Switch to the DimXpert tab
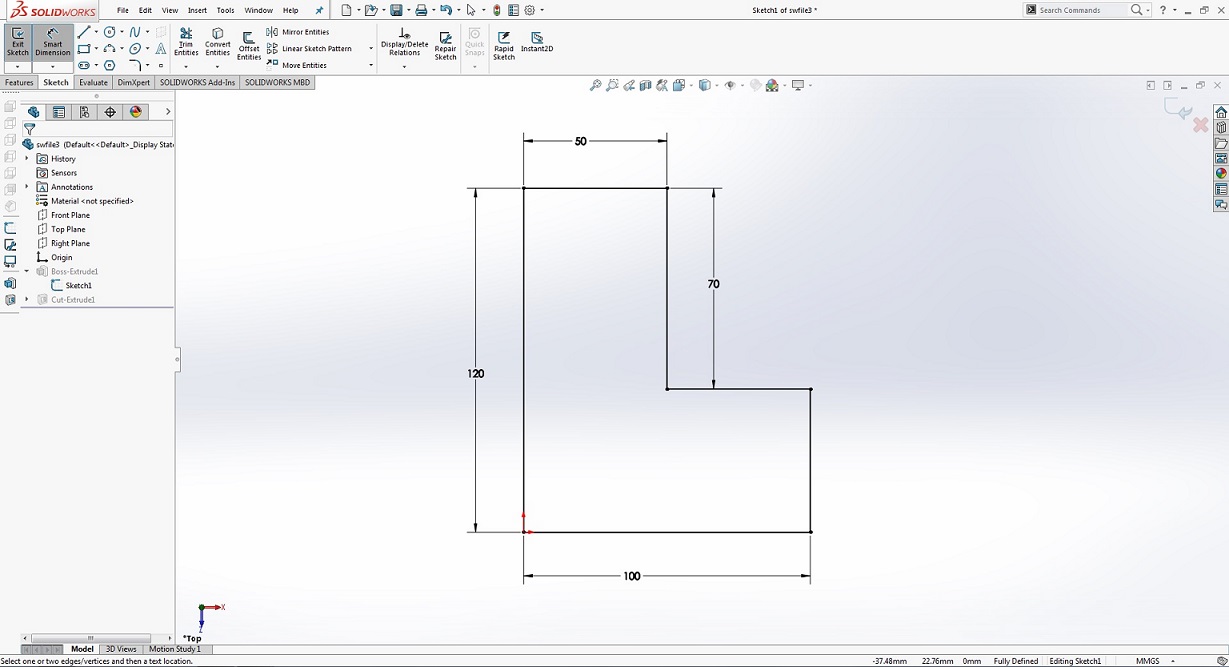Screen dimensions: 1229x667 pyautogui.click(x=134, y=82)
